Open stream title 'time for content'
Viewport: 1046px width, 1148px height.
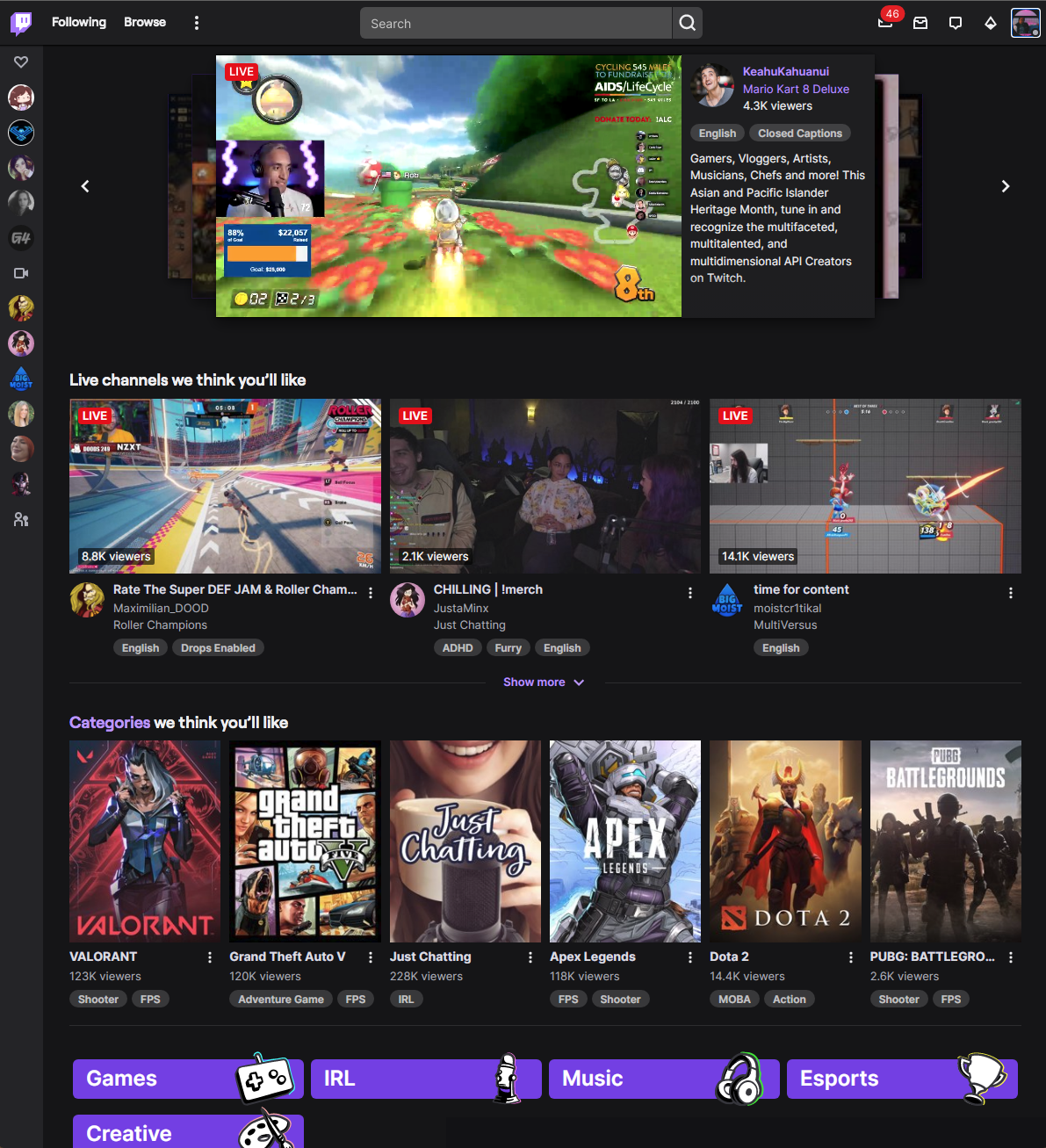[801, 589]
